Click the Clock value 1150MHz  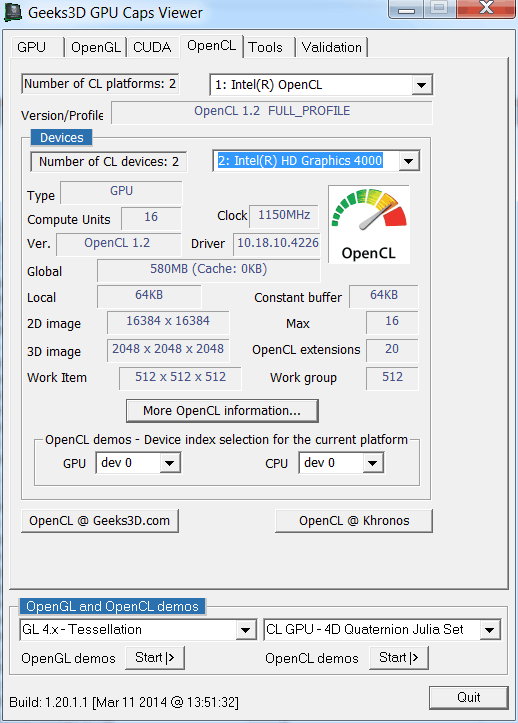coord(284,216)
